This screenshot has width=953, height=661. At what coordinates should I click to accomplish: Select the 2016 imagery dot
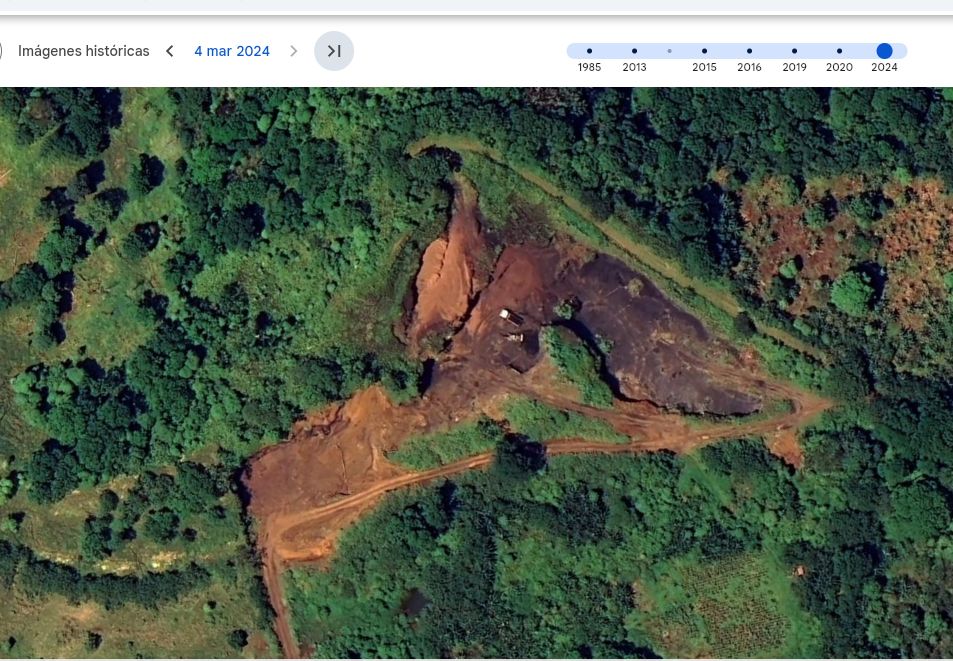coord(749,50)
